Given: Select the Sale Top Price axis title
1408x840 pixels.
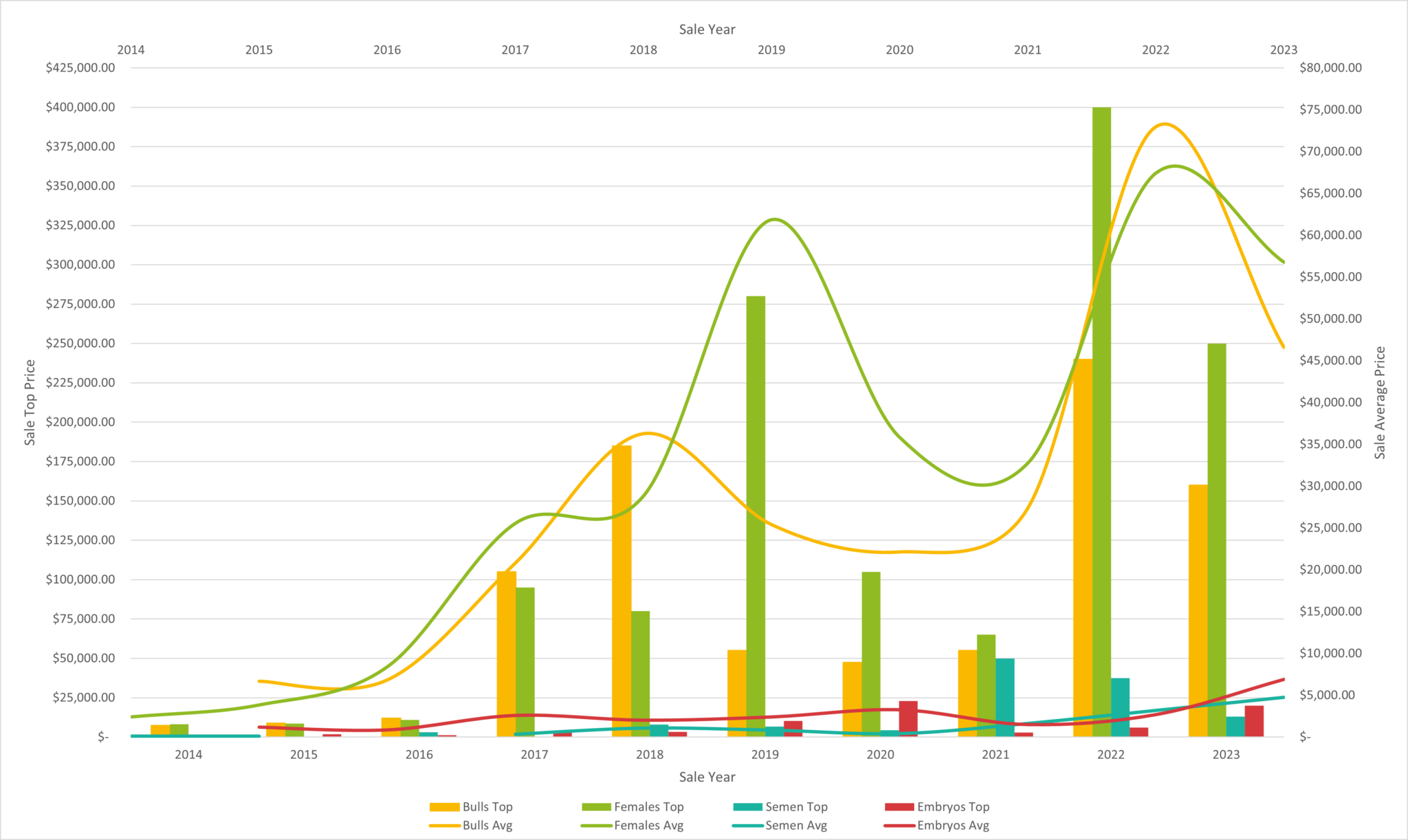Looking at the screenshot, I should coord(30,403).
